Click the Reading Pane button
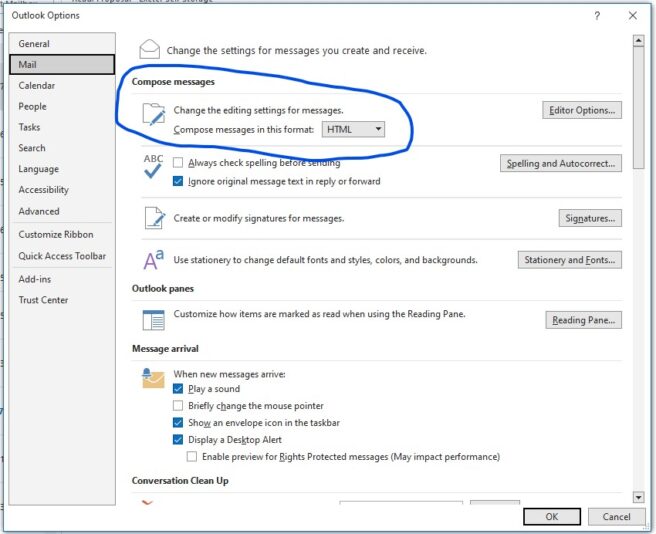The width and height of the screenshot is (656, 534). click(583, 320)
